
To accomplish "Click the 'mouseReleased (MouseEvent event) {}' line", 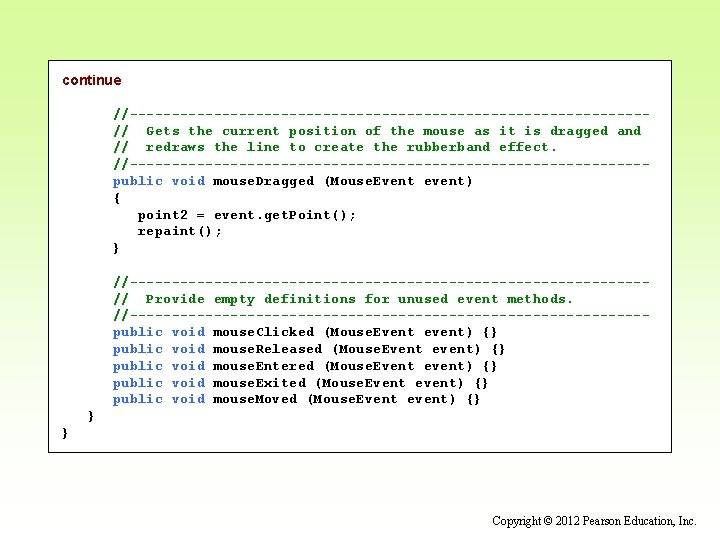I will pos(309,349).
